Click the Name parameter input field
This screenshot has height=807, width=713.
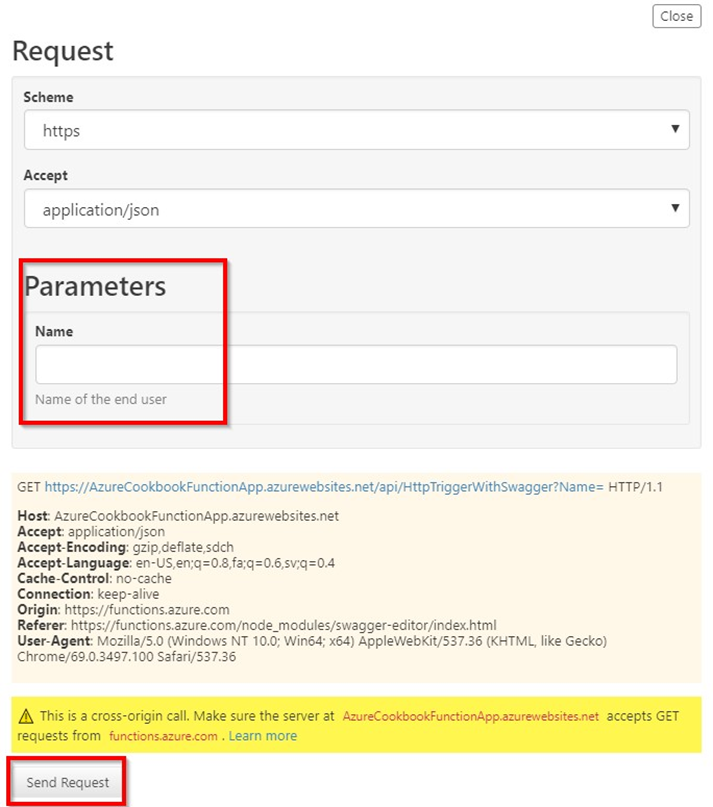tap(356, 365)
